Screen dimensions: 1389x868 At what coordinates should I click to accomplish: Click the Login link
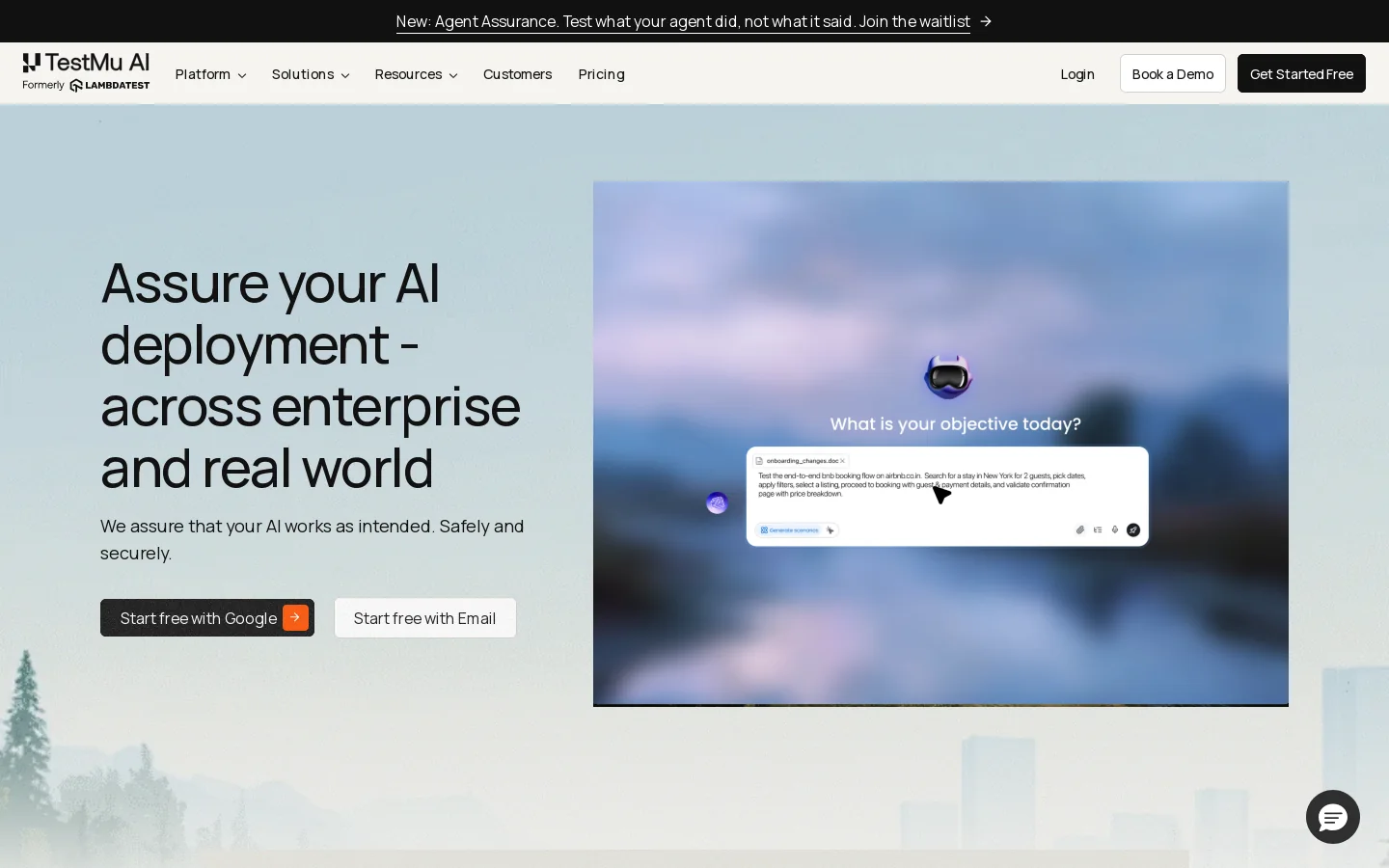tap(1077, 74)
